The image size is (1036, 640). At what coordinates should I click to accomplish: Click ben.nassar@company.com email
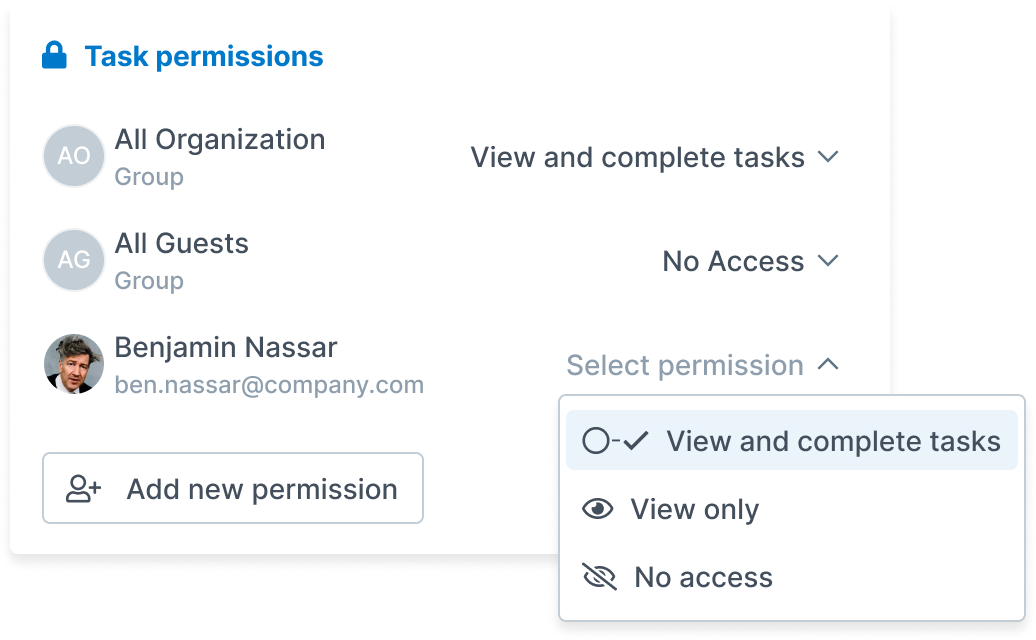(269, 384)
